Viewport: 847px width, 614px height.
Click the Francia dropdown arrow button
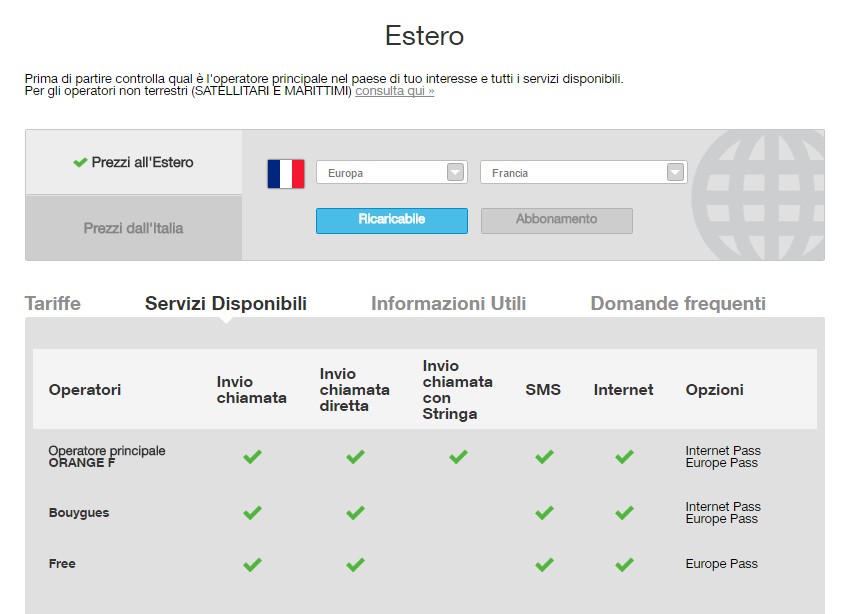[675, 172]
